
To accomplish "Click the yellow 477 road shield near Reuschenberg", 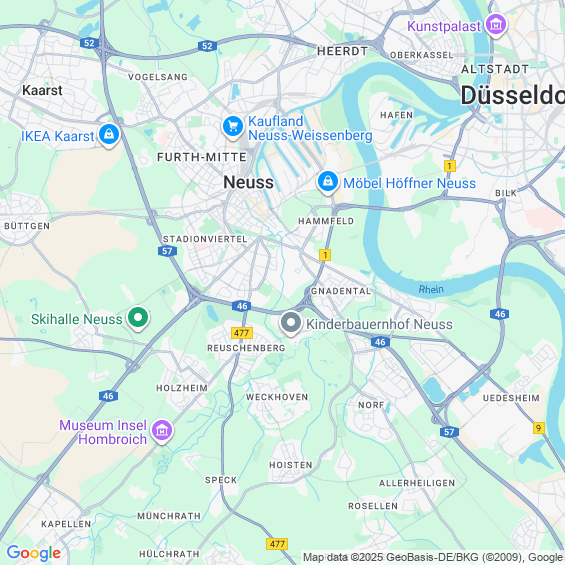I will coord(241,333).
